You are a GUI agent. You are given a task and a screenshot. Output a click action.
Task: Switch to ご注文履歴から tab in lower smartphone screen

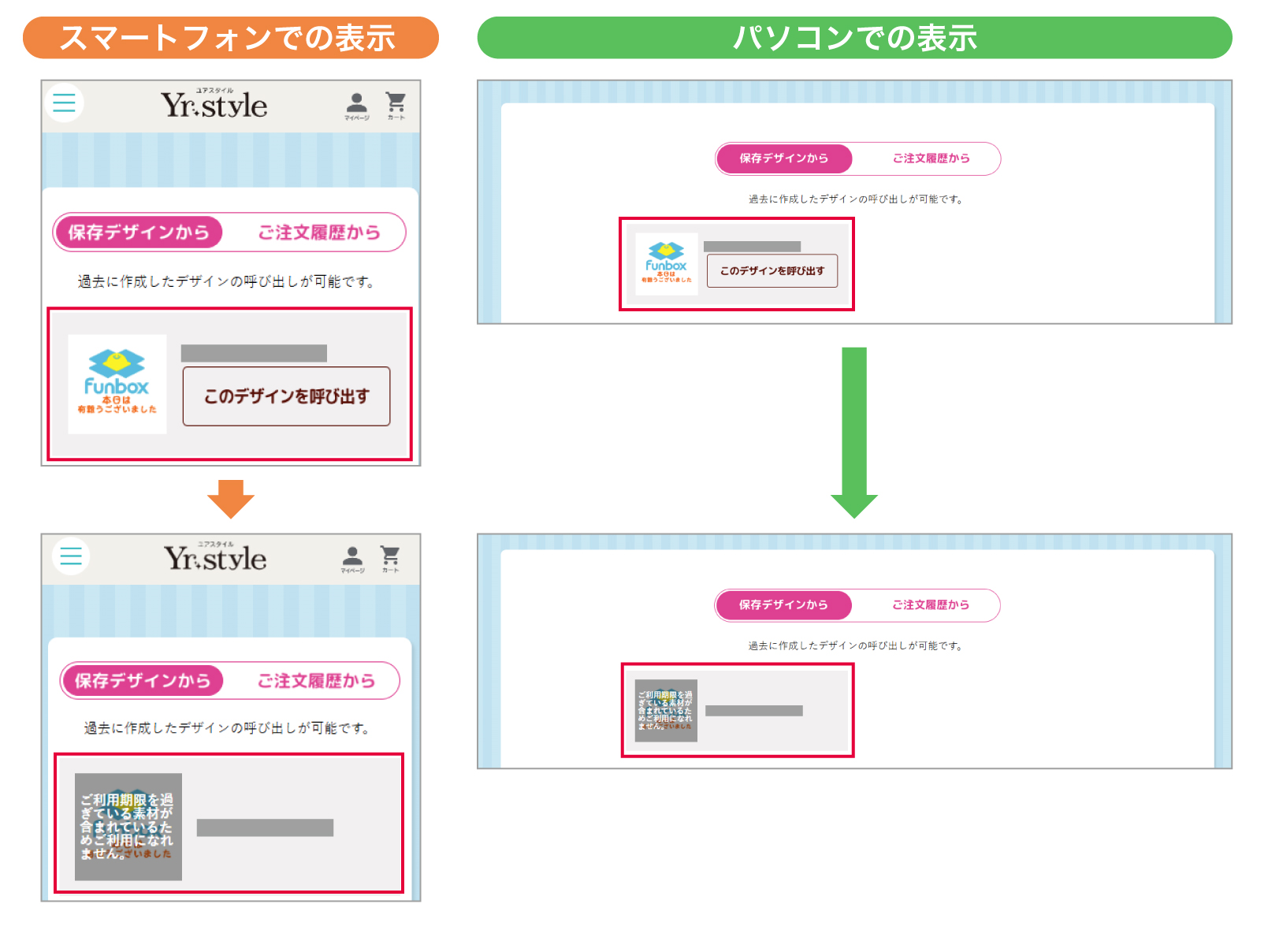316,681
